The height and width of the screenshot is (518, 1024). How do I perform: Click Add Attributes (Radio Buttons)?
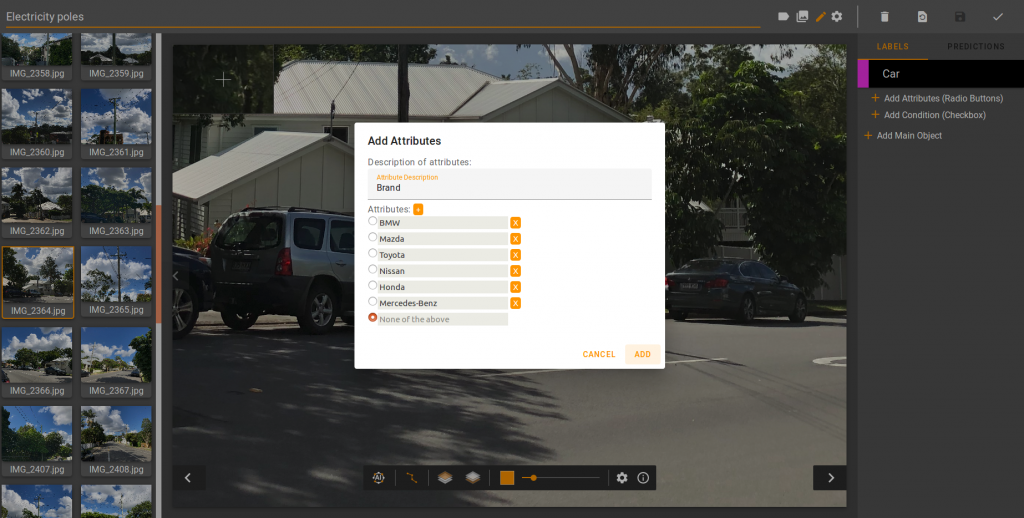pyautogui.click(x=937, y=99)
